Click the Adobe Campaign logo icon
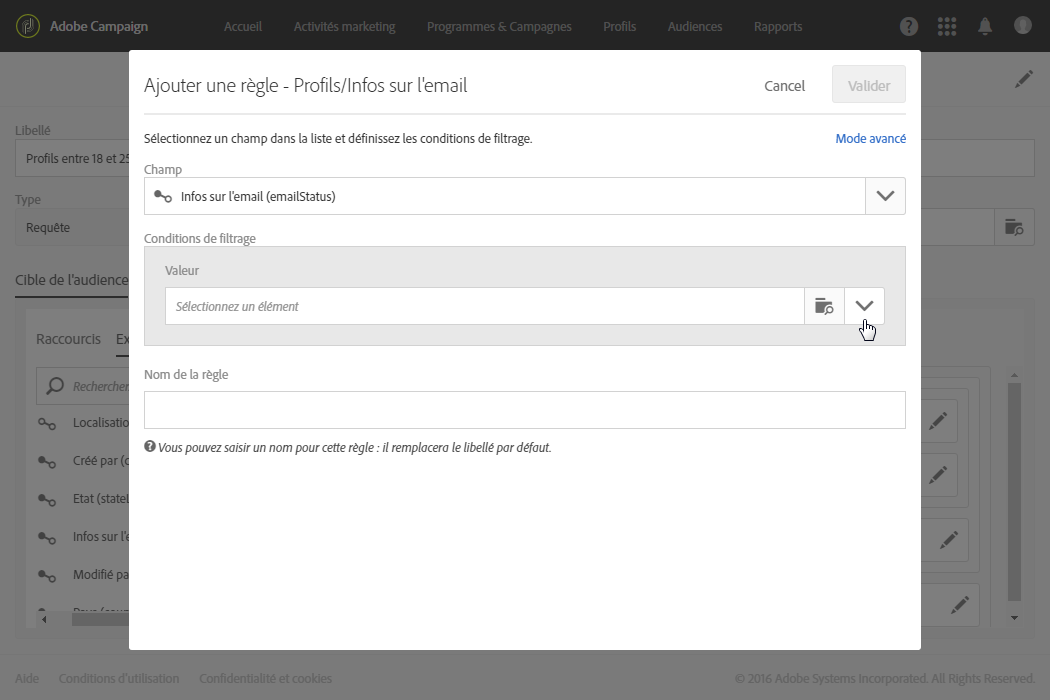 (x=27, y=26)
